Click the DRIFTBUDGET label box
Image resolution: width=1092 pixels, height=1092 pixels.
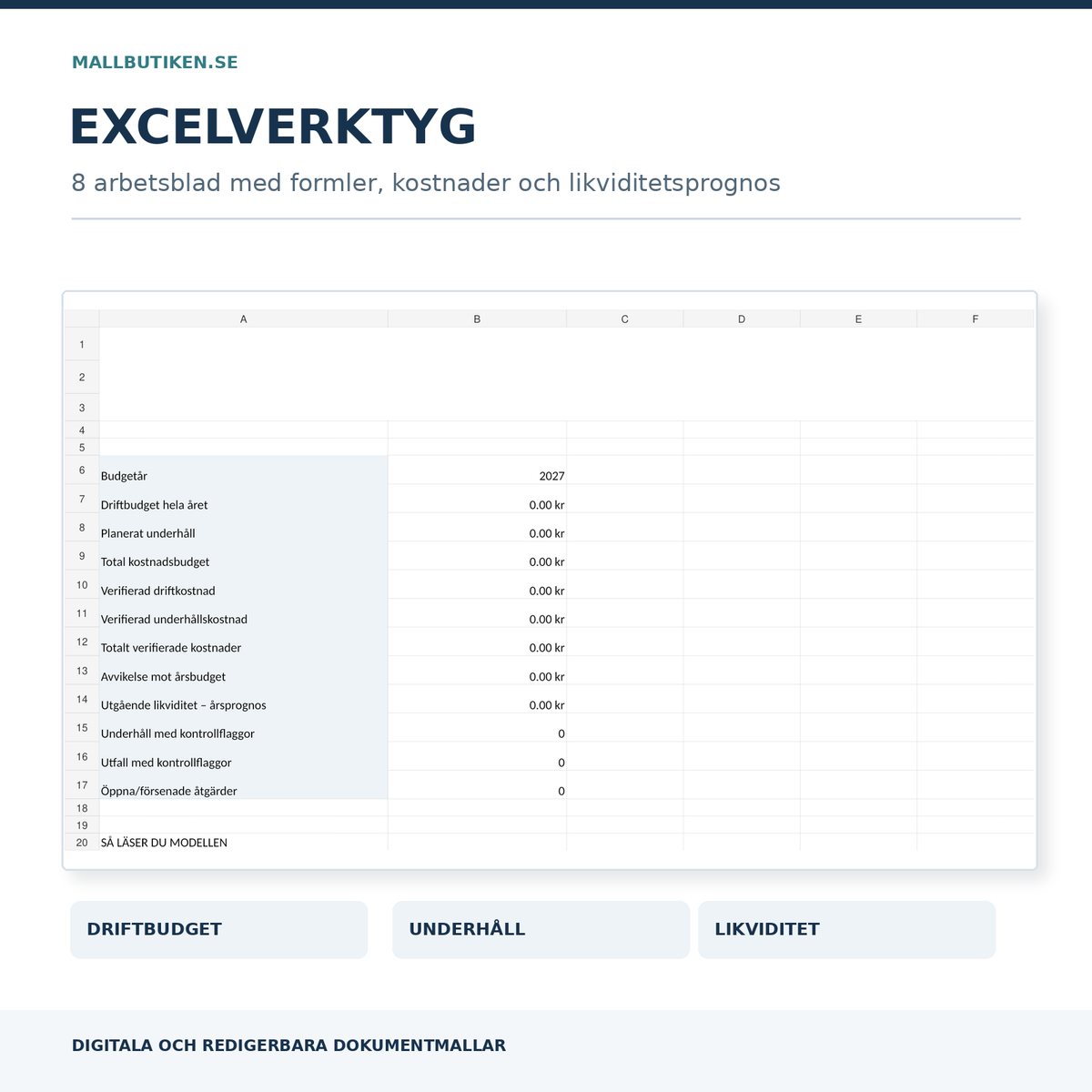(x=219, y=930)
